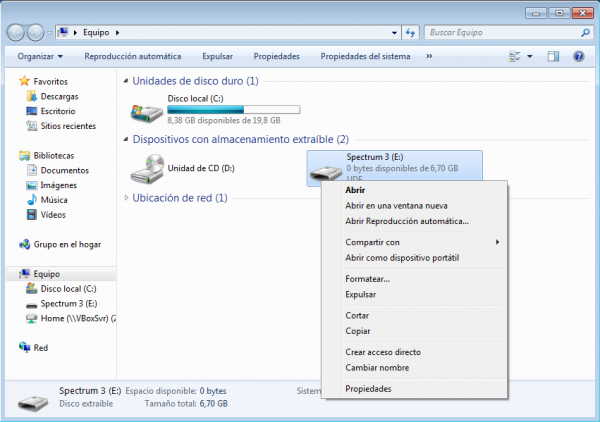Click the Buscar Equipo search field
This screenshot has width=600, height=422.
tap(500, 33)
